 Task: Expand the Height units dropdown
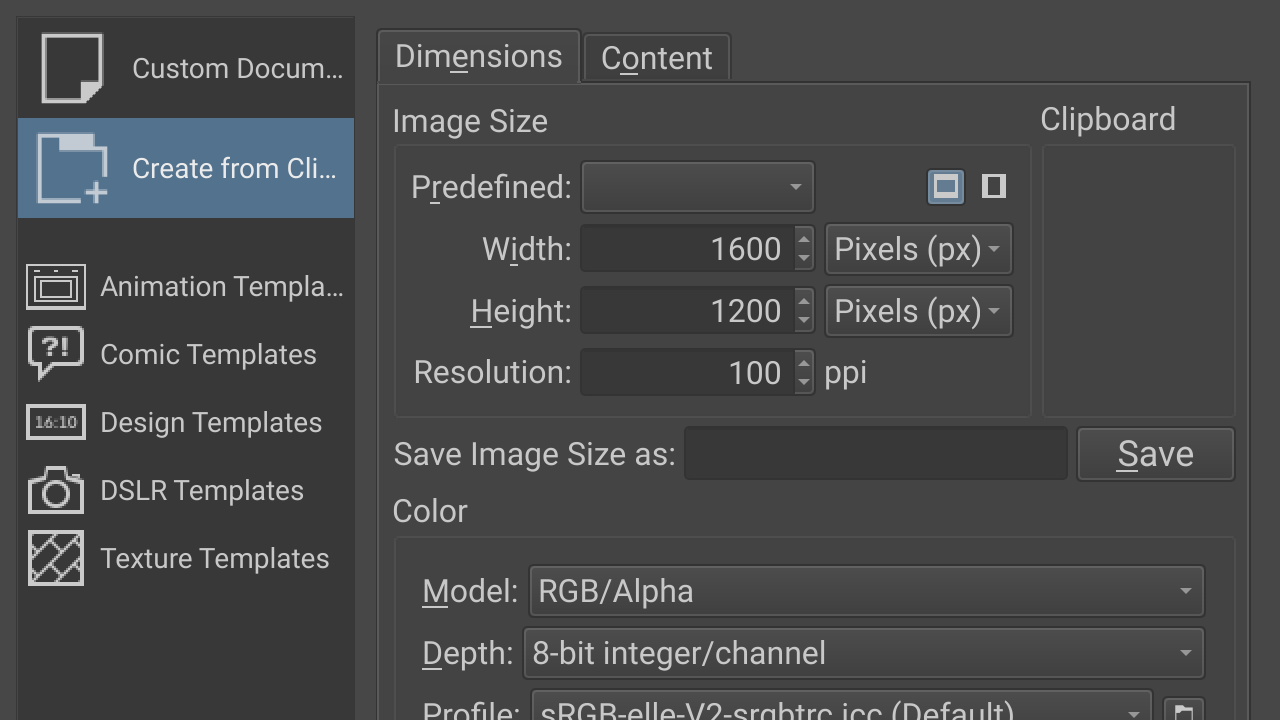[x=918, y=311]
